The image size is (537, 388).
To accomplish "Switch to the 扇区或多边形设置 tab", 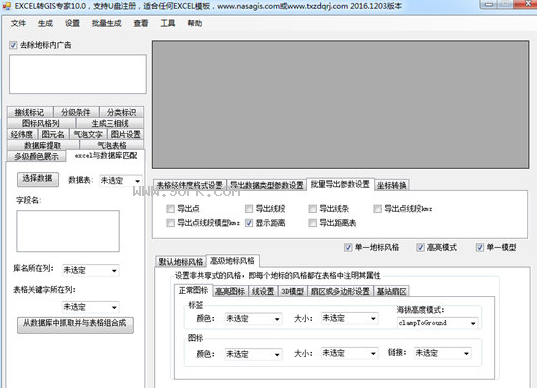I will (x=340, y=291).
